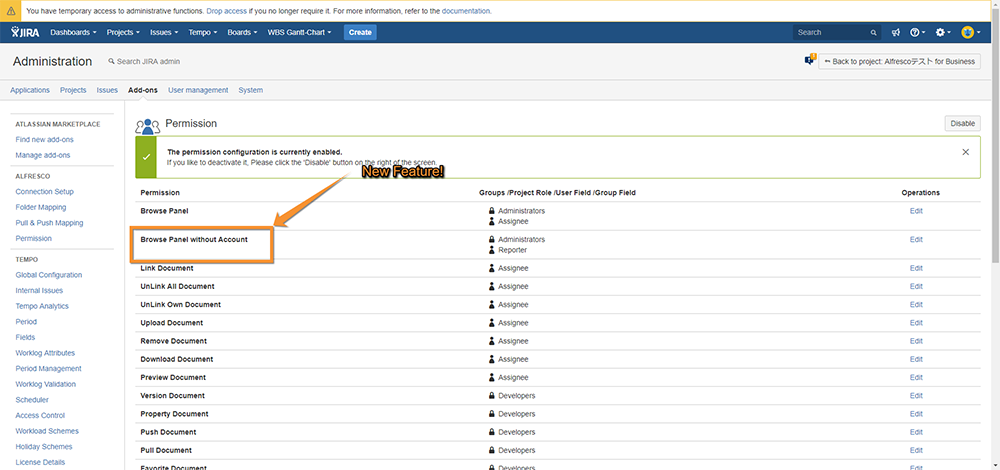Click the JIRA logo

pyautogui.click(x=25, y=32)
